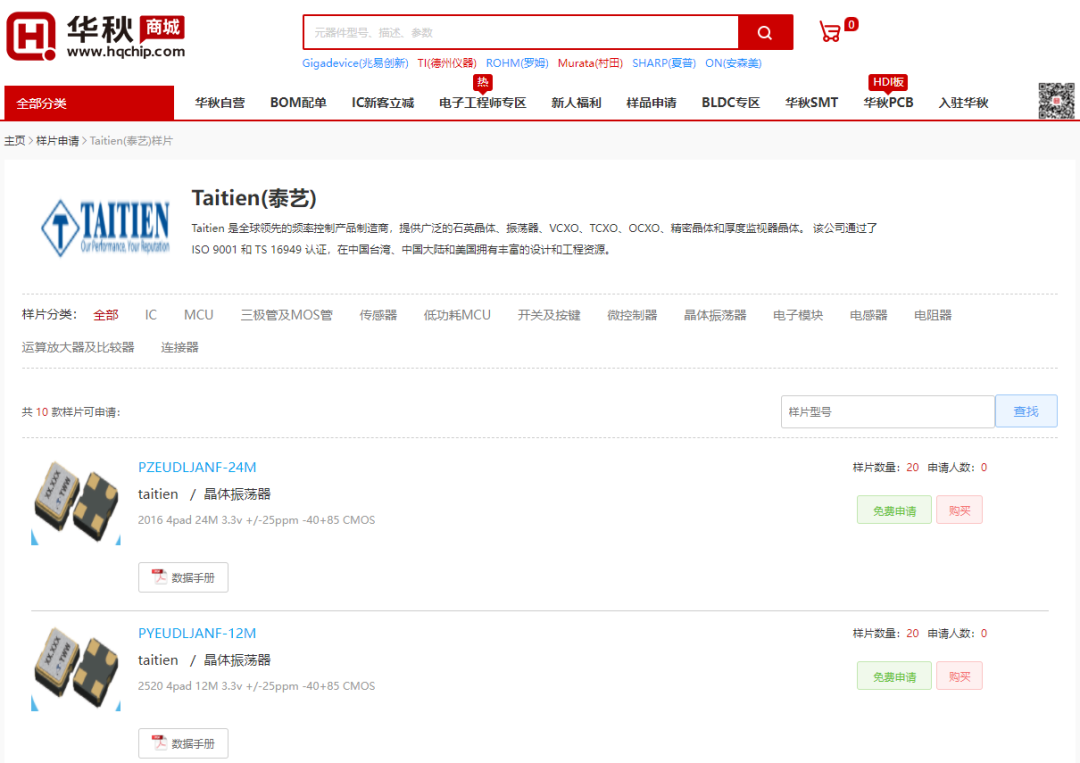1080x763 pixels.
Task: Select the 传感器 sample category filter
Action: [378, 315]
